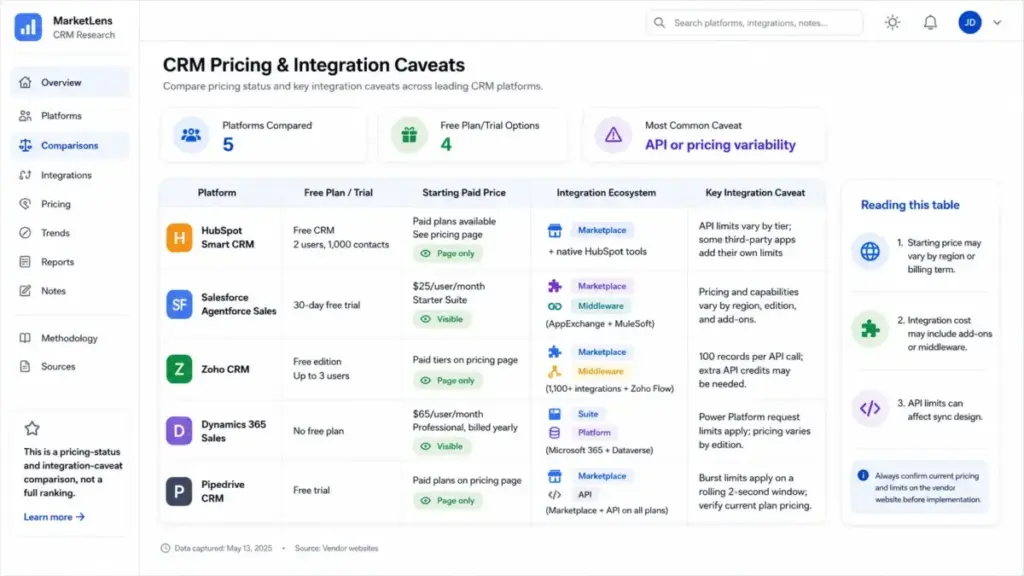Click Pipedrive marketplace storefront icon
The width and height of the screenshot is (1024, 576).
point(554,476)
